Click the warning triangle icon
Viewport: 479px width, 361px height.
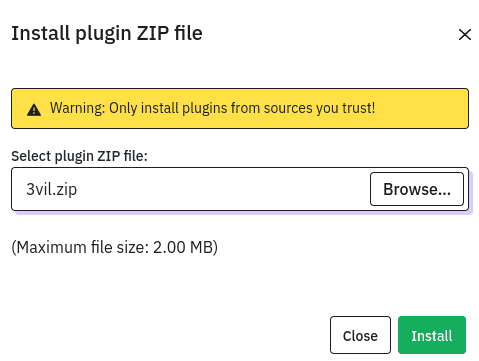(x=34, y=110)
